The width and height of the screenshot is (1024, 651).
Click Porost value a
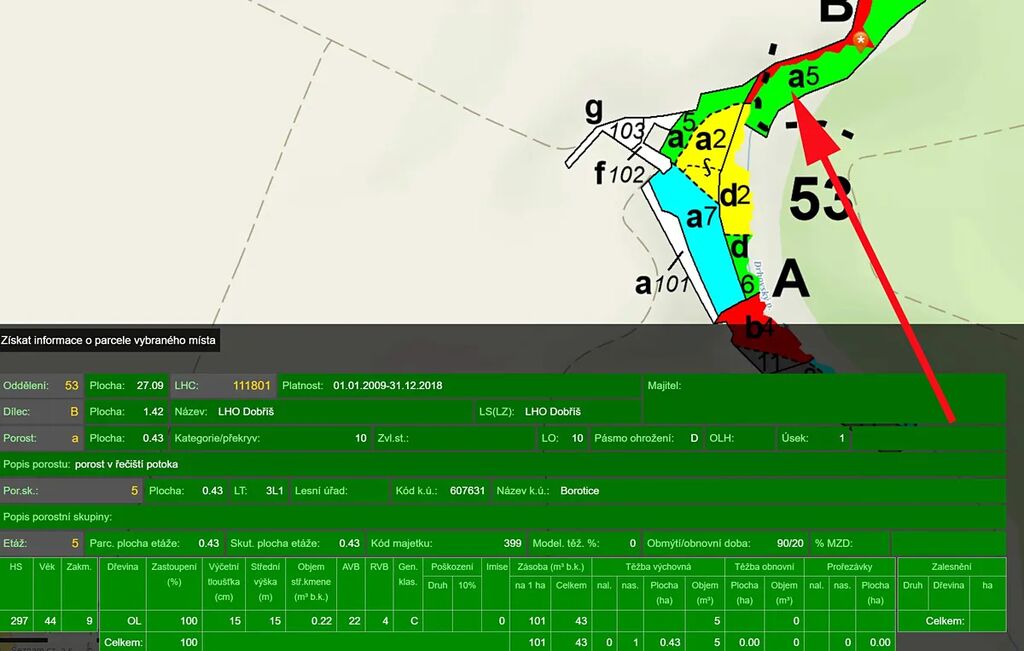tap(74, 438)
